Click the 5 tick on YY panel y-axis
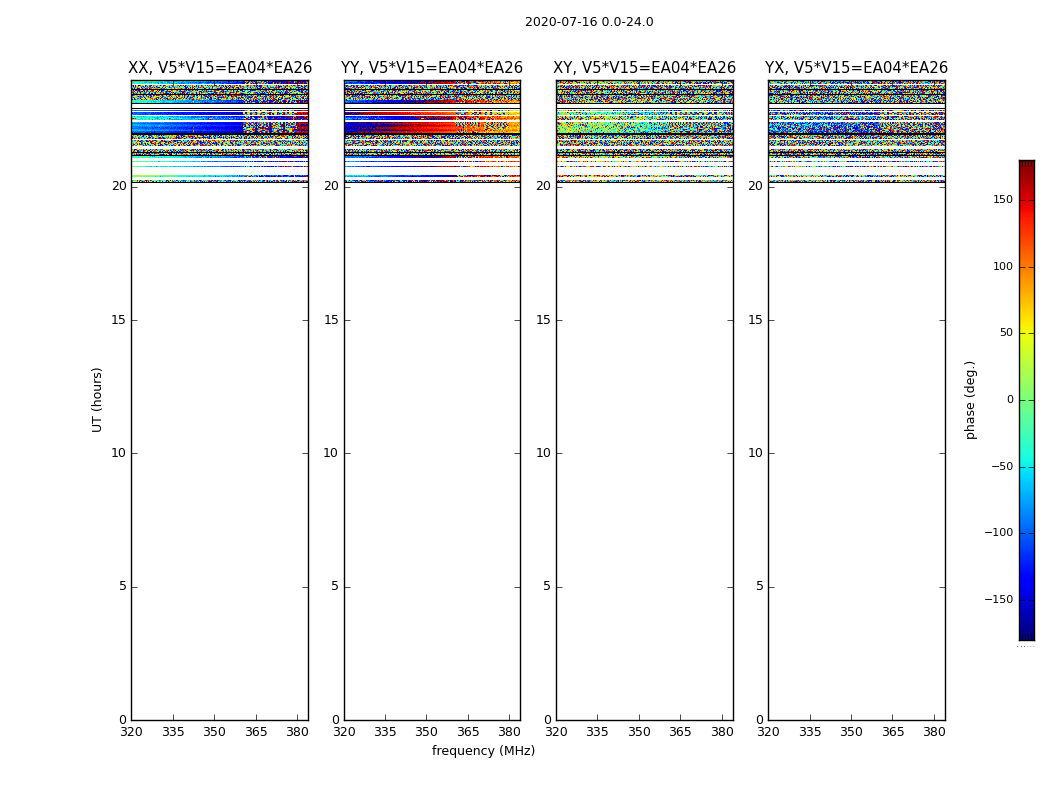1050x800 pixels. click(x=335, y=586)
